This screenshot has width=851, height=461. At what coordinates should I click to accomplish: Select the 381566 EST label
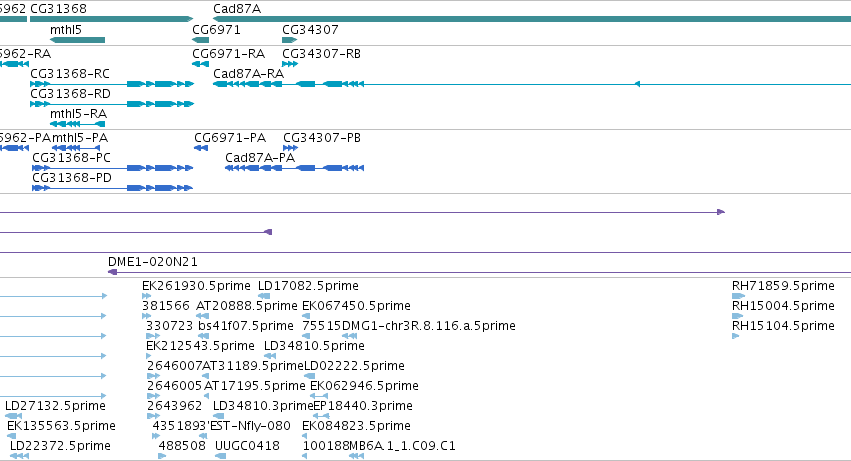pos(166,306)
